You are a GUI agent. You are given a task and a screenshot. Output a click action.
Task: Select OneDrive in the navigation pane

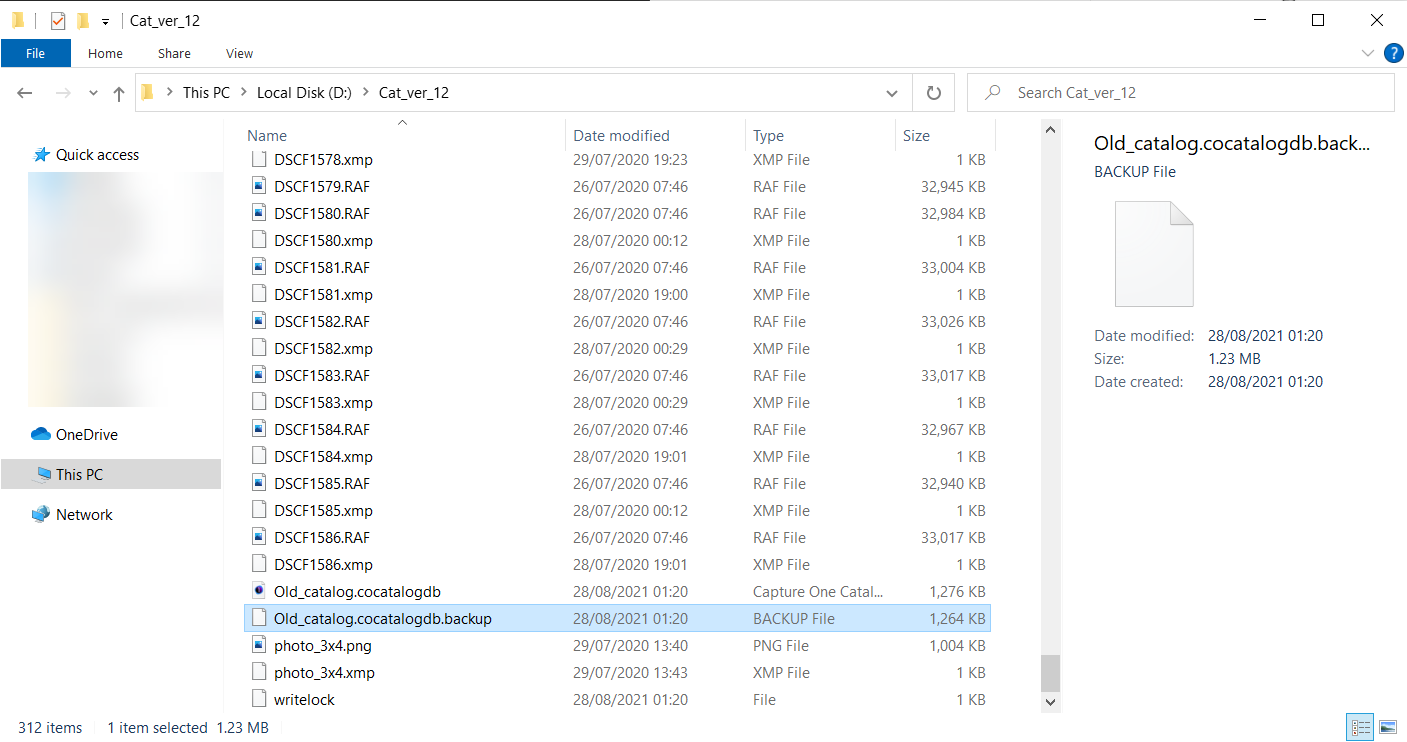[x=87, y=435]
